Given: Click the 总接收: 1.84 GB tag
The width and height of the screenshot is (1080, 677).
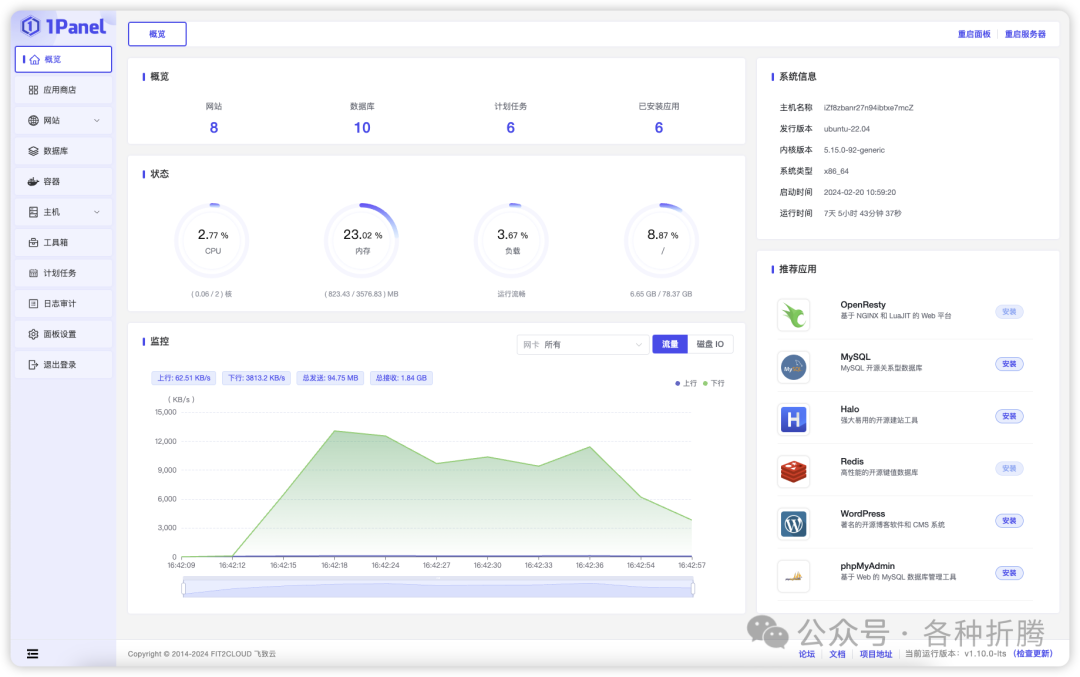Looking at the screenshot, I should (x=402, y=378).
